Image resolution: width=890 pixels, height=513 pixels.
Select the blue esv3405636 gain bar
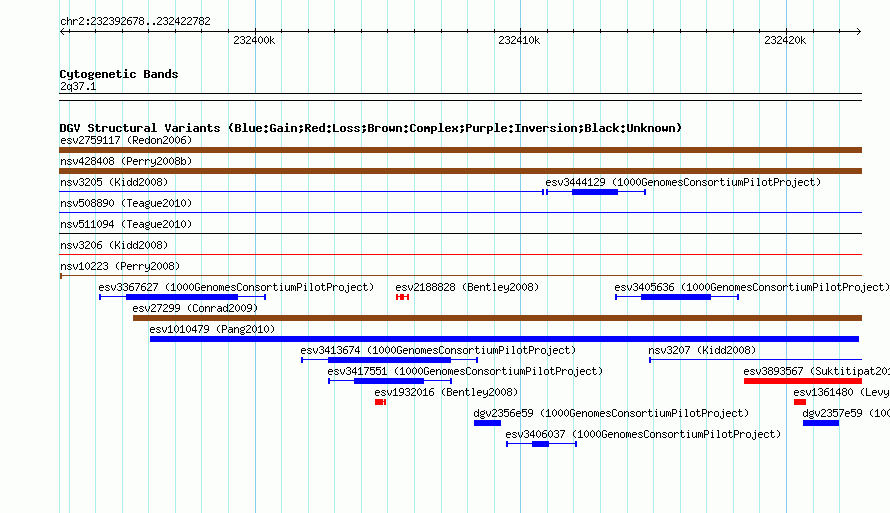[x=677, y=297]
